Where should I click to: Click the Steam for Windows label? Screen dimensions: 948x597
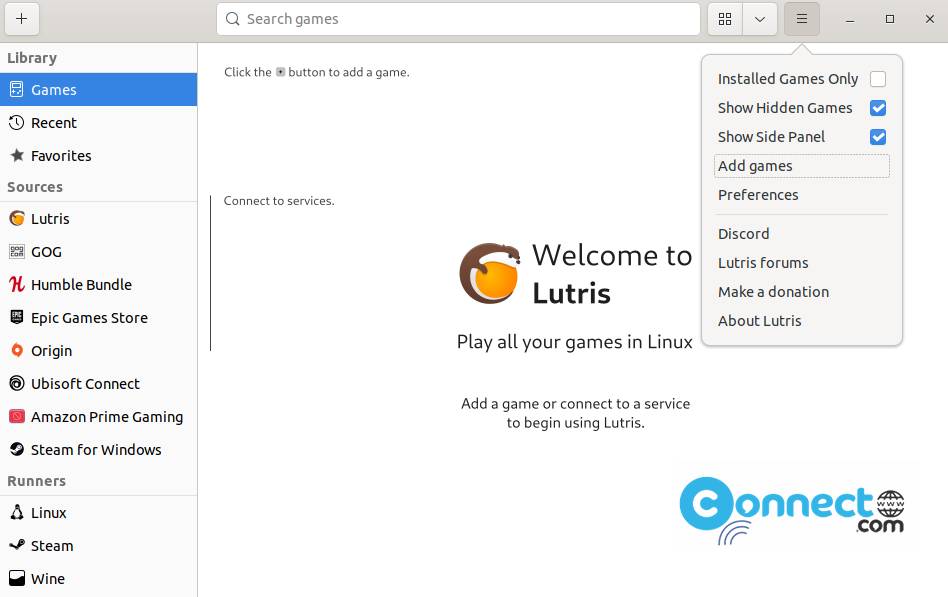point(96,449)
